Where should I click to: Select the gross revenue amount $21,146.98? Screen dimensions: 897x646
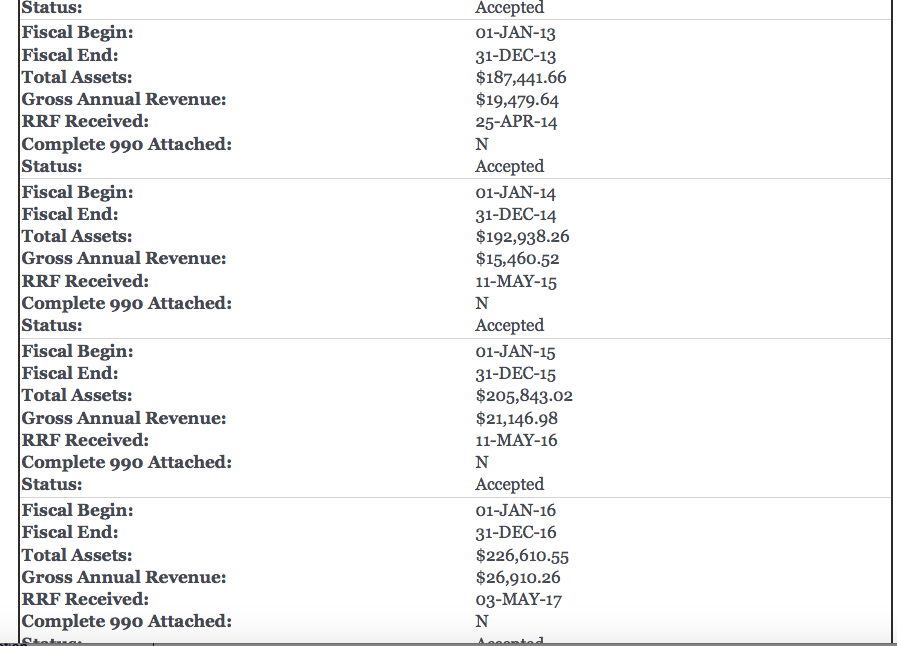pyautogui.click(x=517, y=418)
